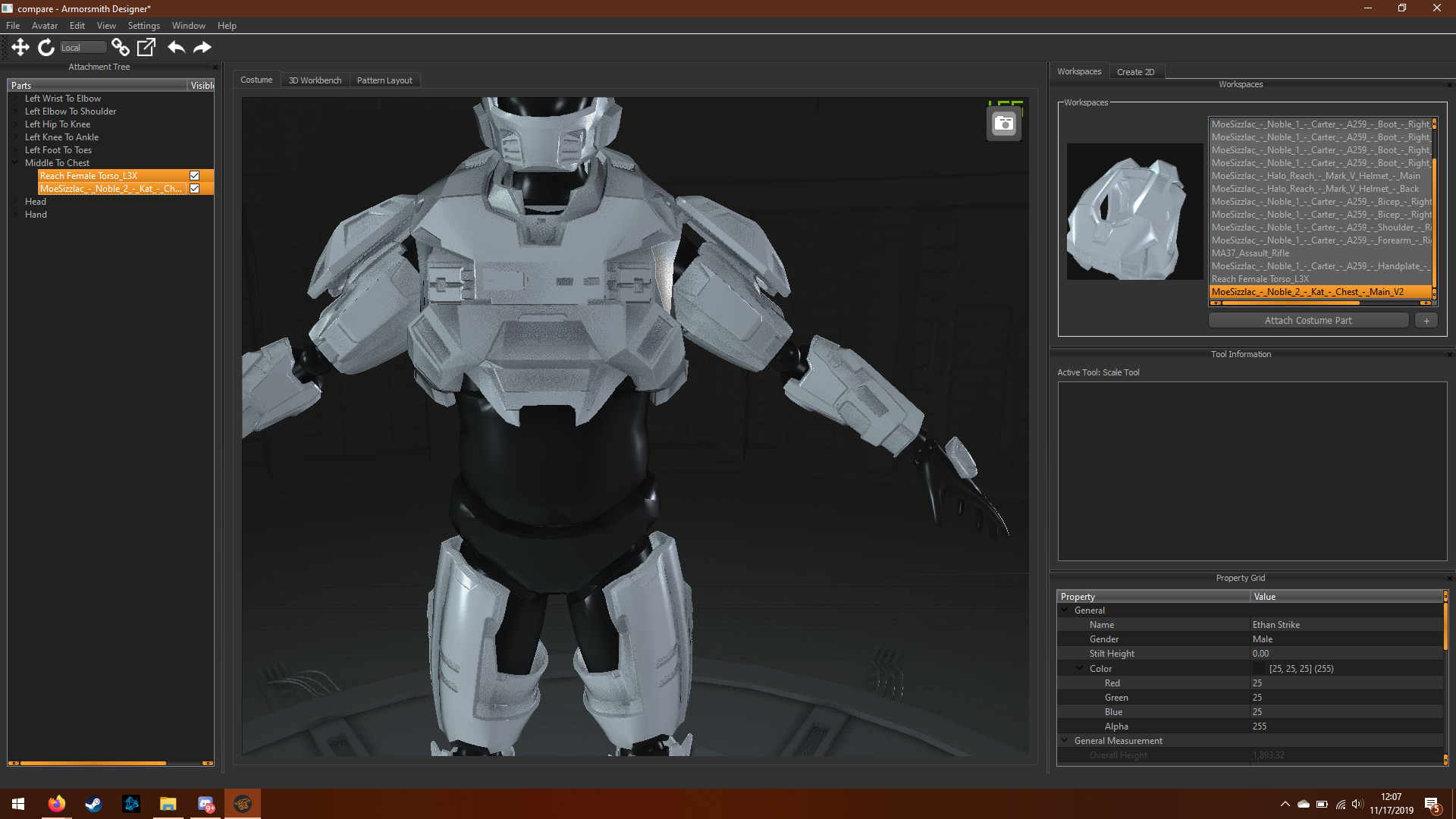Click the Property Grid vertical scrollbar
The image size is (1456, 819).
(x=1445, y=626)
